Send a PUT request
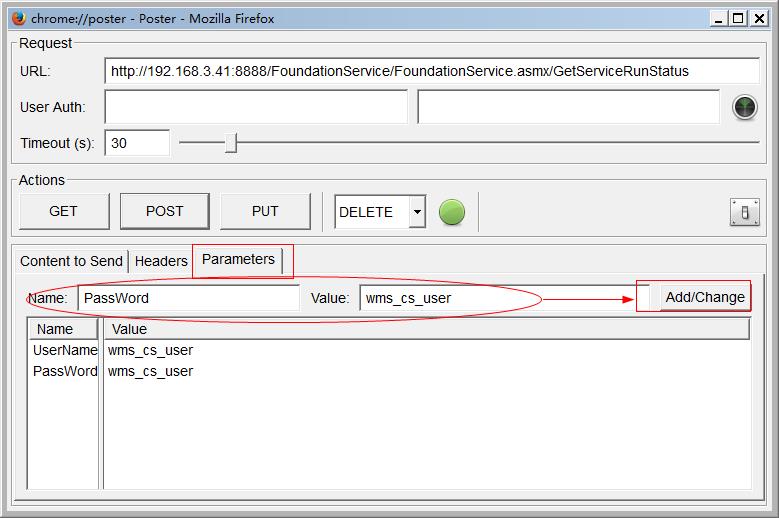The image size is (779, 518). click(x=265, y=212)
